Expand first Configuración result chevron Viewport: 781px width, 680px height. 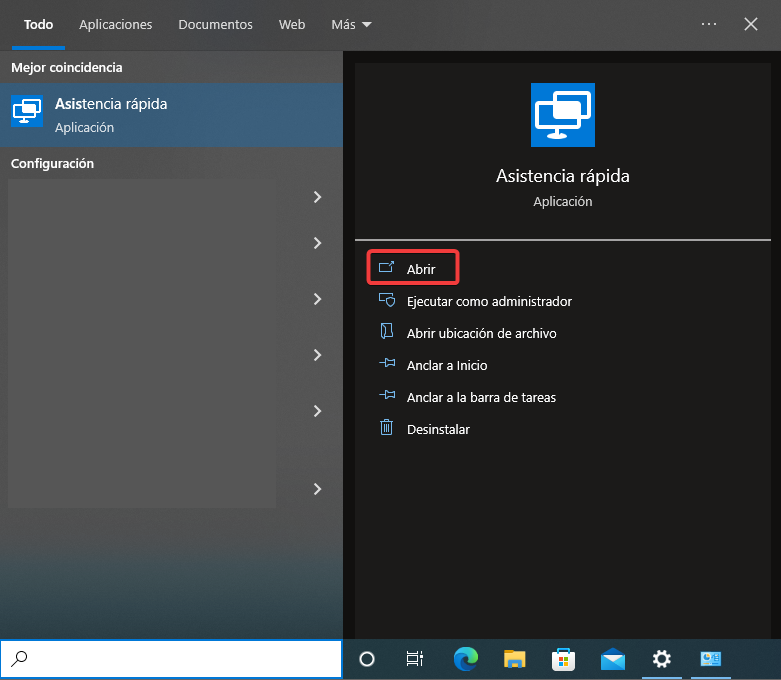click(x=317, y=197)
